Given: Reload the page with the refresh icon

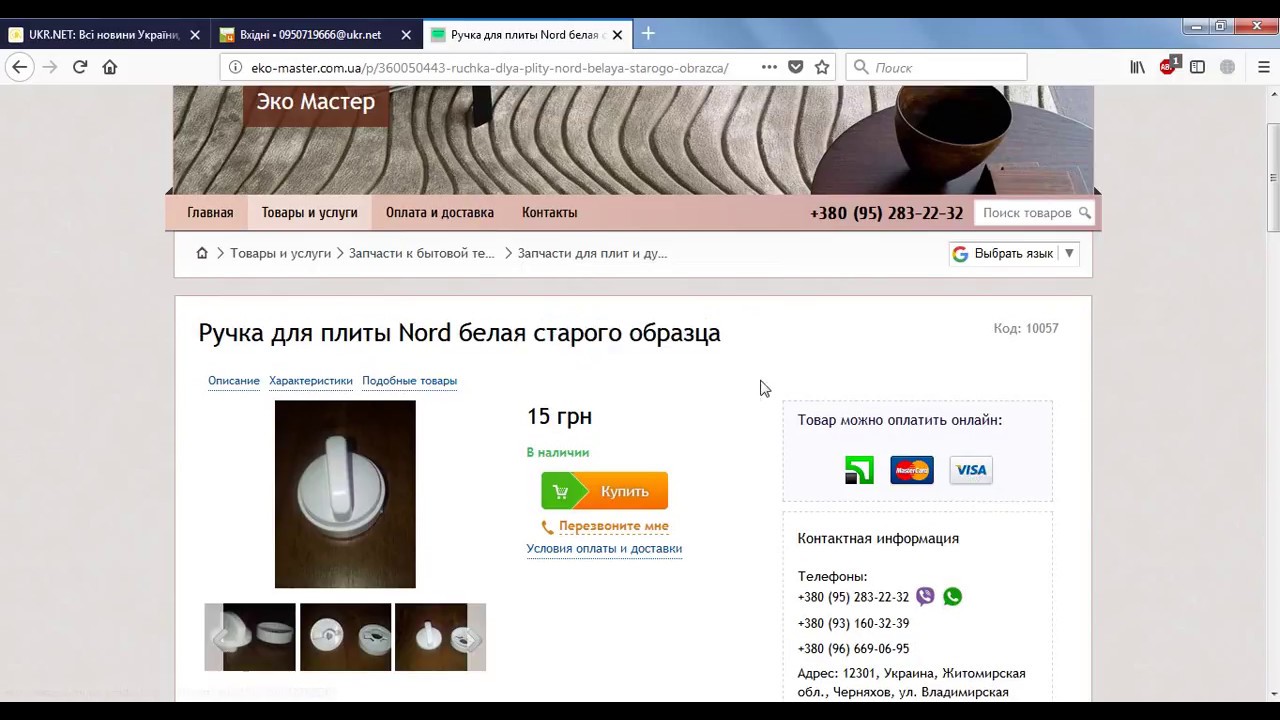Looking at the screenshot, I should click(x=80, y=67).
